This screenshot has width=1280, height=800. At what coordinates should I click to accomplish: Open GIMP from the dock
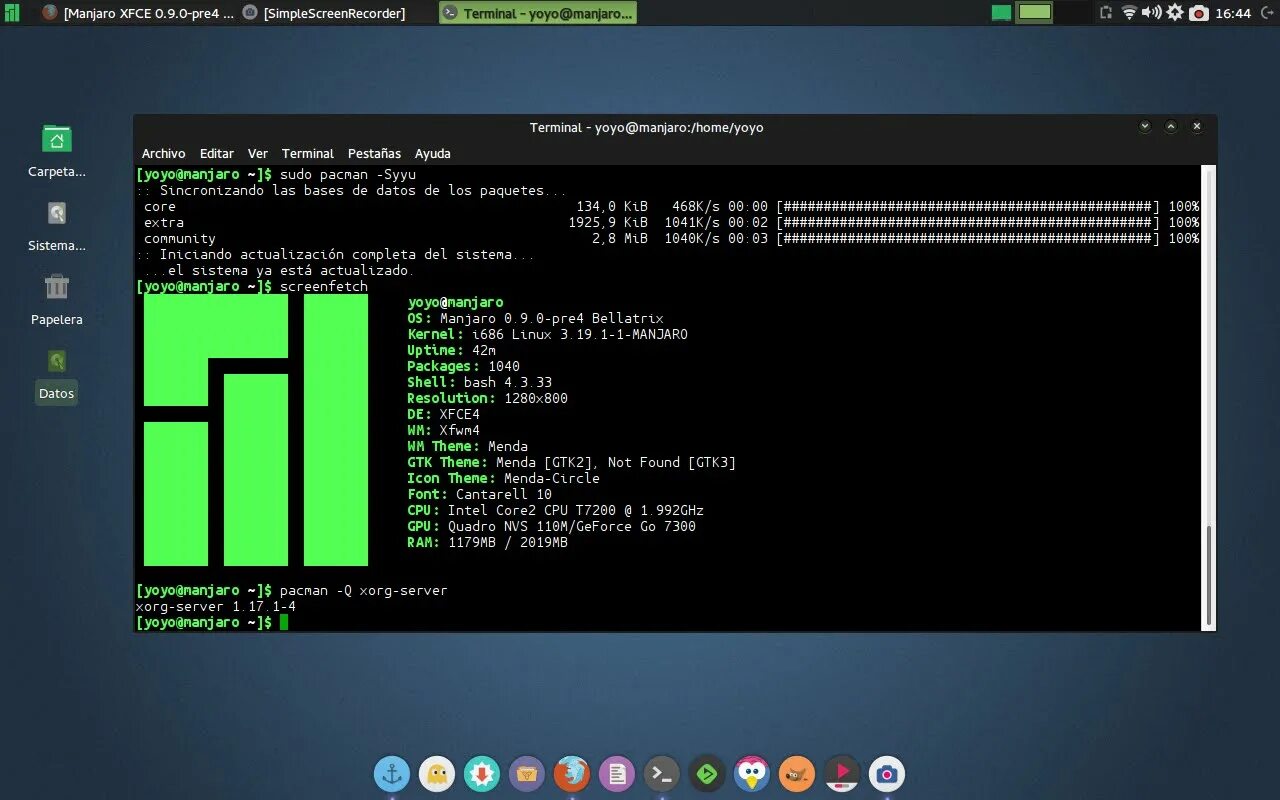797,773
